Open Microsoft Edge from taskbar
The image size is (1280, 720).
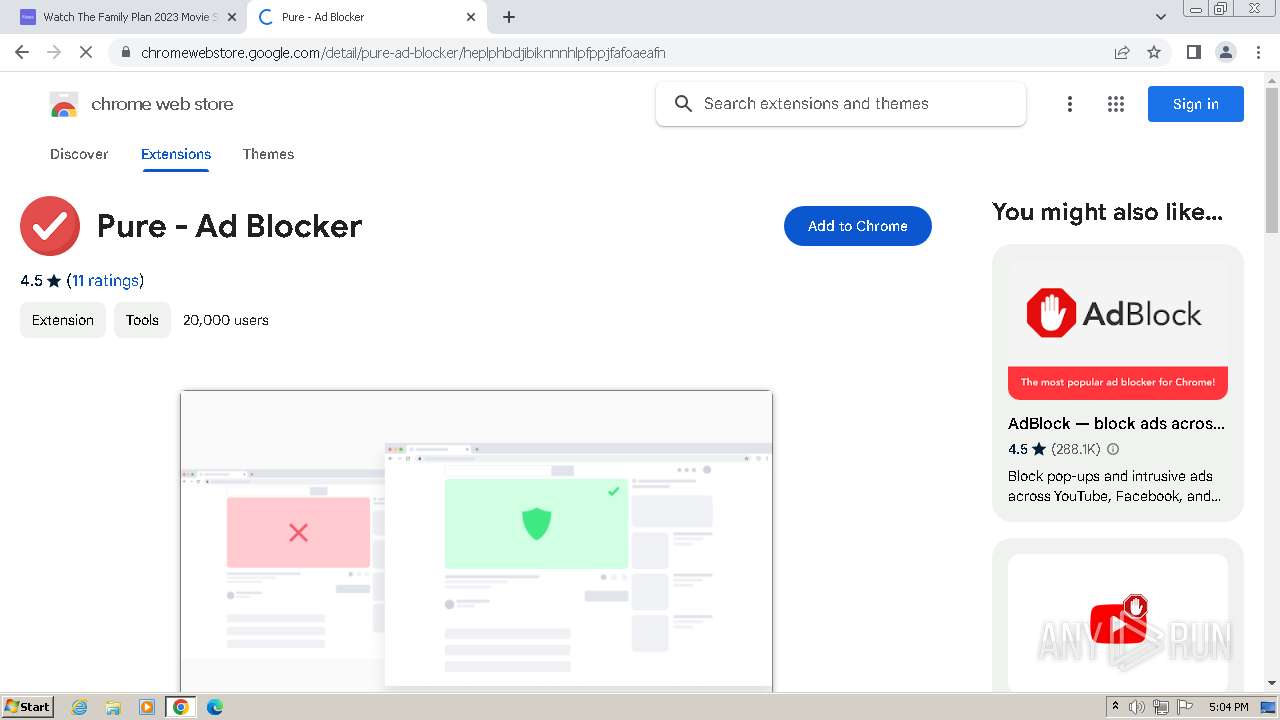[214, 707]
